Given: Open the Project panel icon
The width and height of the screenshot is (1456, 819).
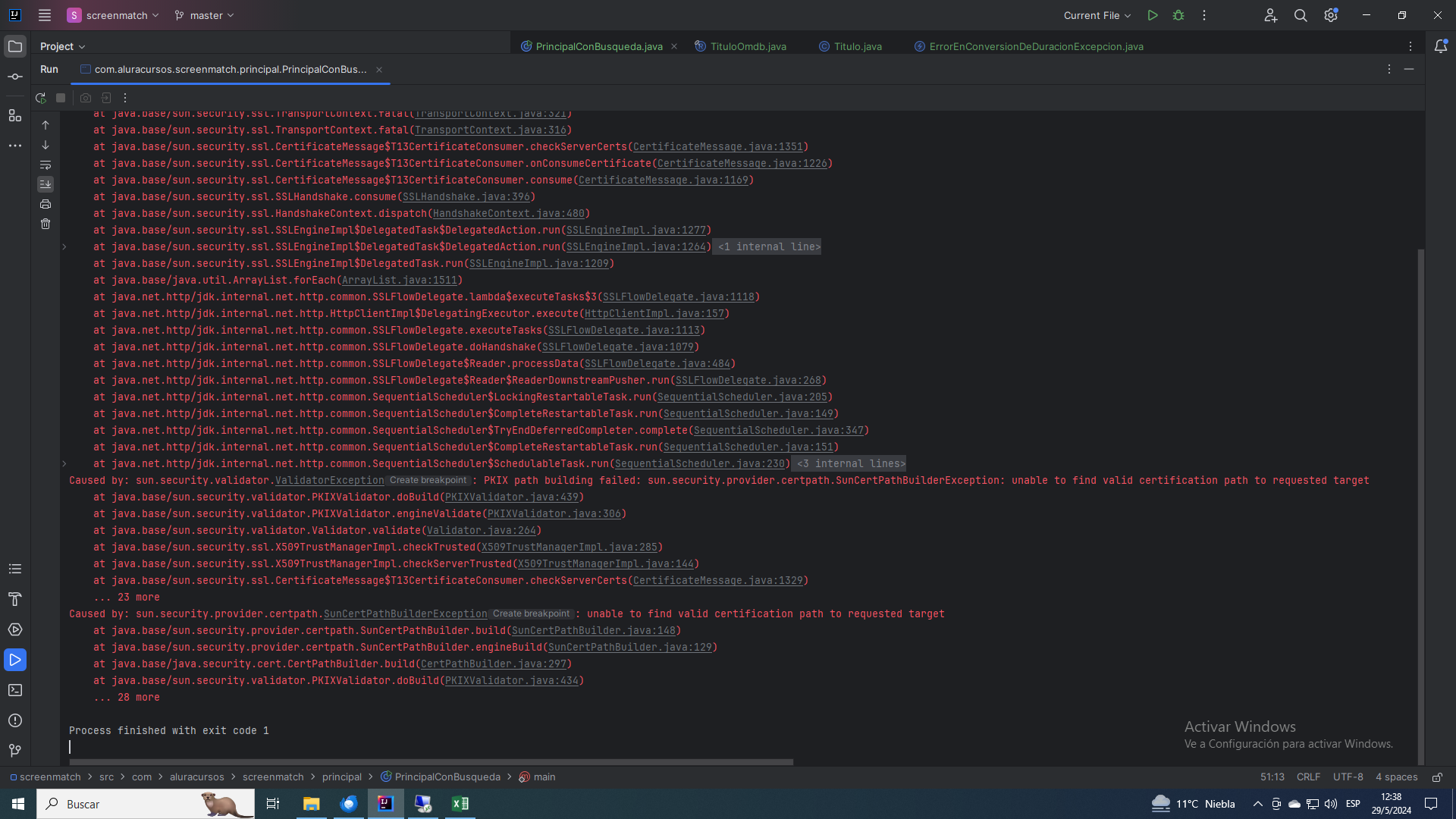Looking at the screenshot, I should point(15,46).
